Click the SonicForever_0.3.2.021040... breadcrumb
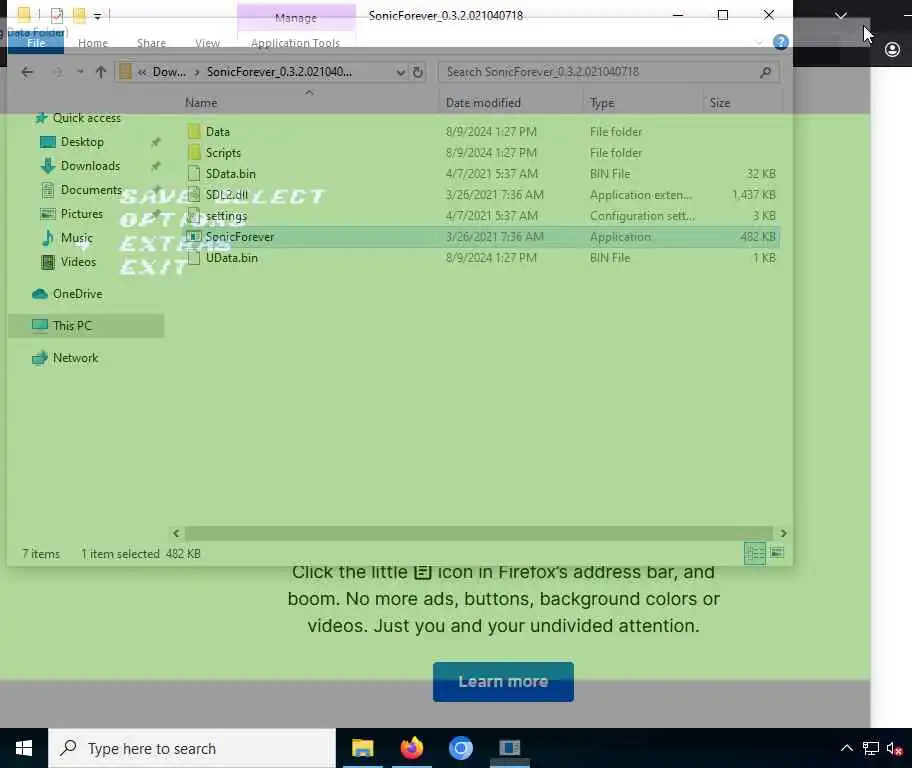Viewport: 912px width, 768px height. click(279, 72)
